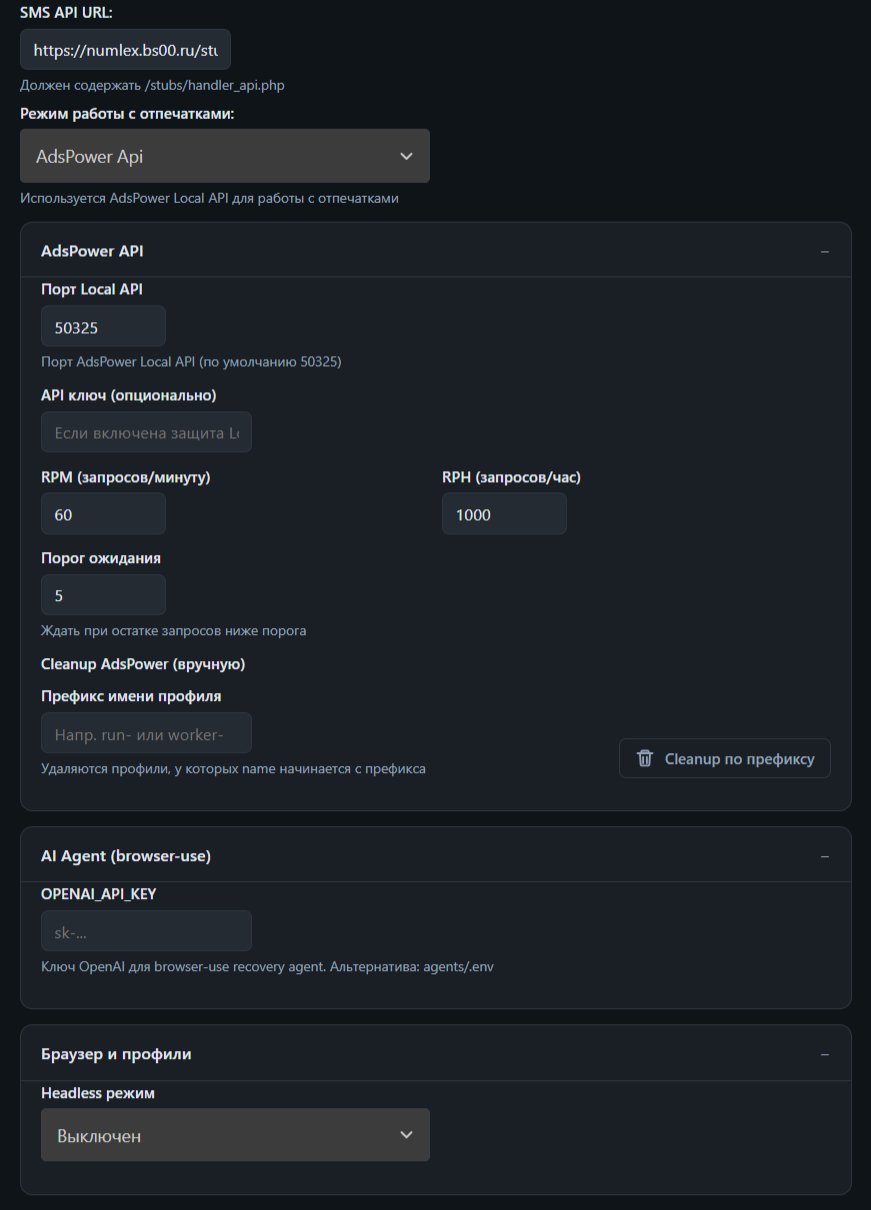871x1210 pixels.
Task: Select the RPH (запросов/час) field
Action: [504, 514]
